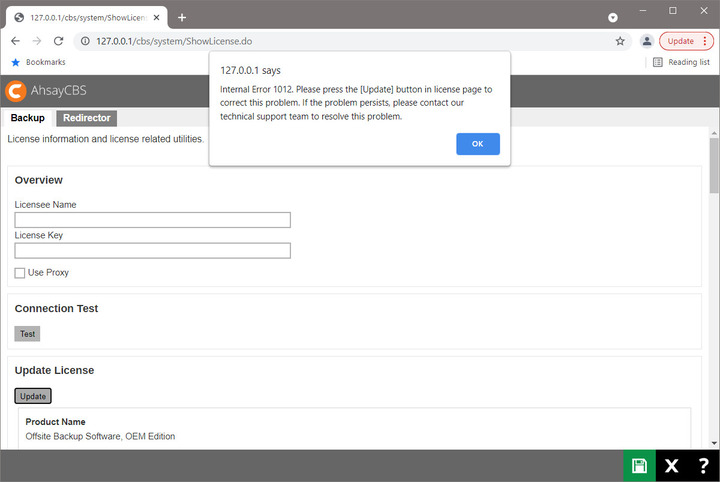
Task: Click the Licensee Name input field
Action: tap(152, 220)
